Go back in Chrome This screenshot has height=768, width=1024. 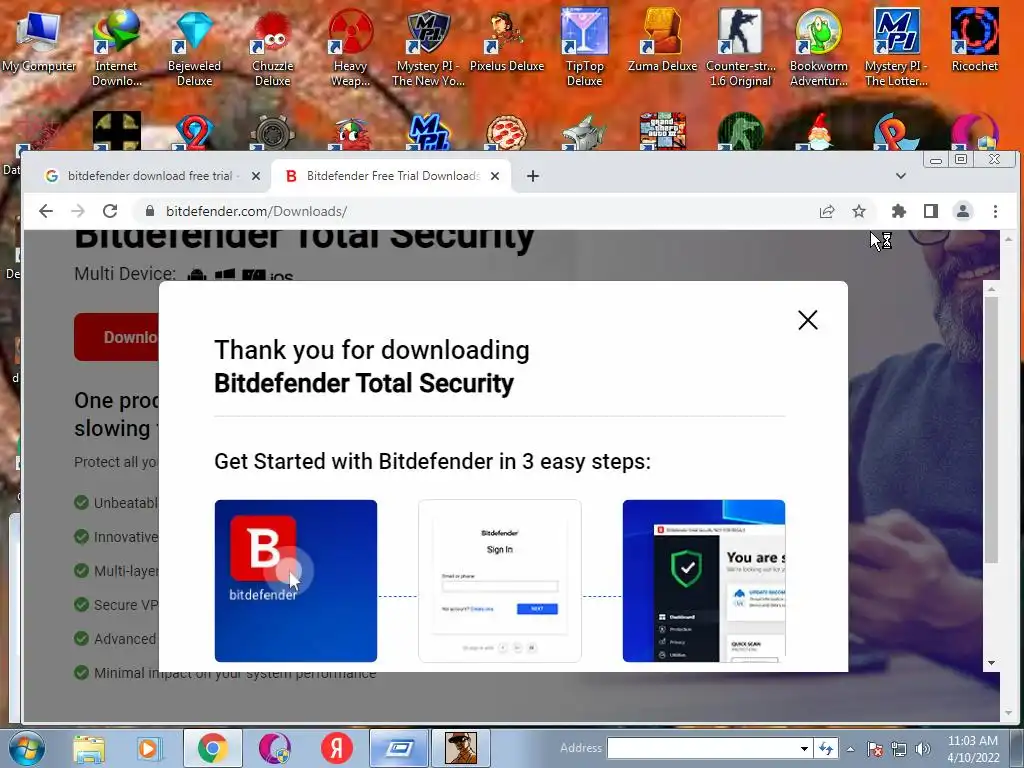tap(46, 211)
